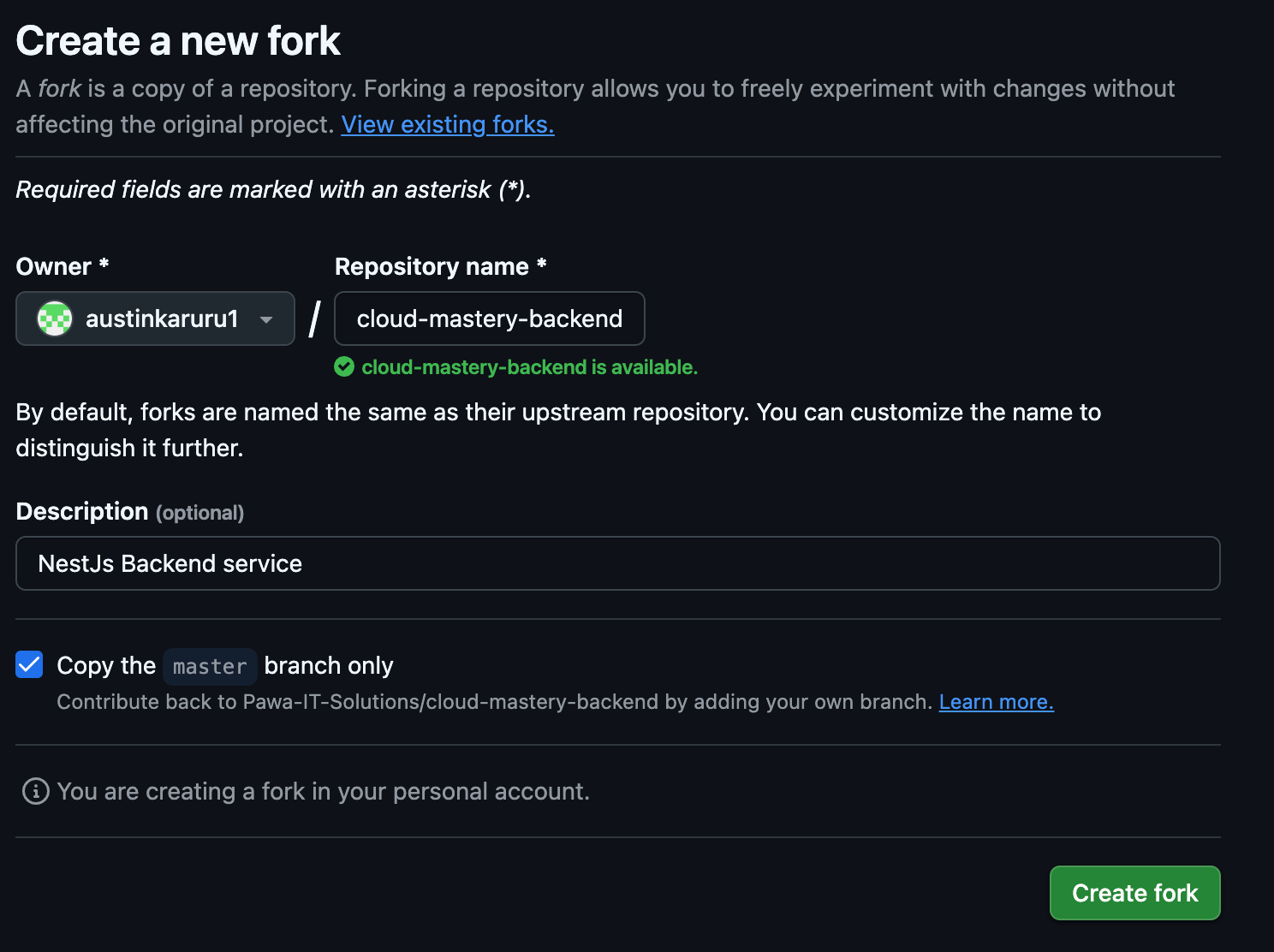Expand the austinkaruru1 owner selector

click(155, 318)
